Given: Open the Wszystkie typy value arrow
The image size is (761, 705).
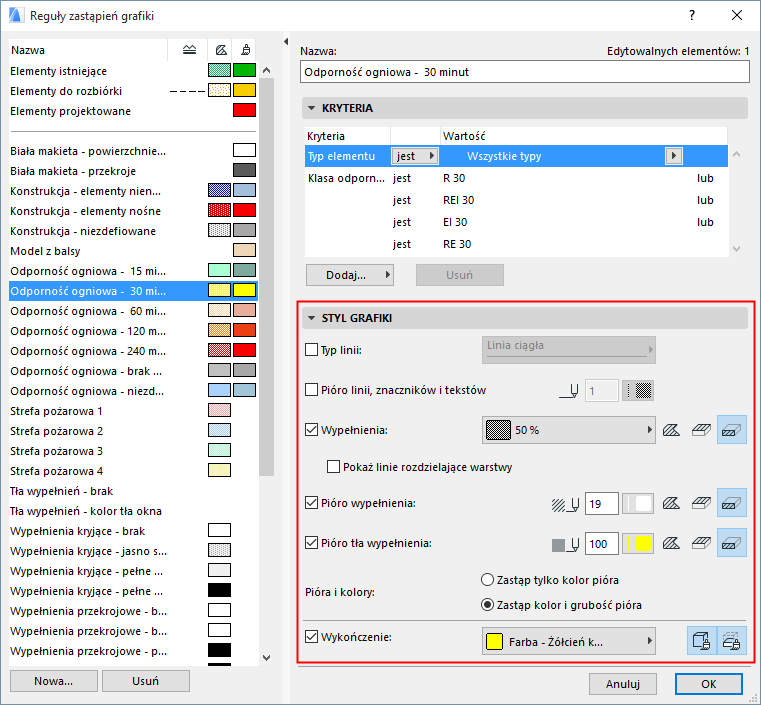Looking at the screenshot, I should [x=673, y=156].
